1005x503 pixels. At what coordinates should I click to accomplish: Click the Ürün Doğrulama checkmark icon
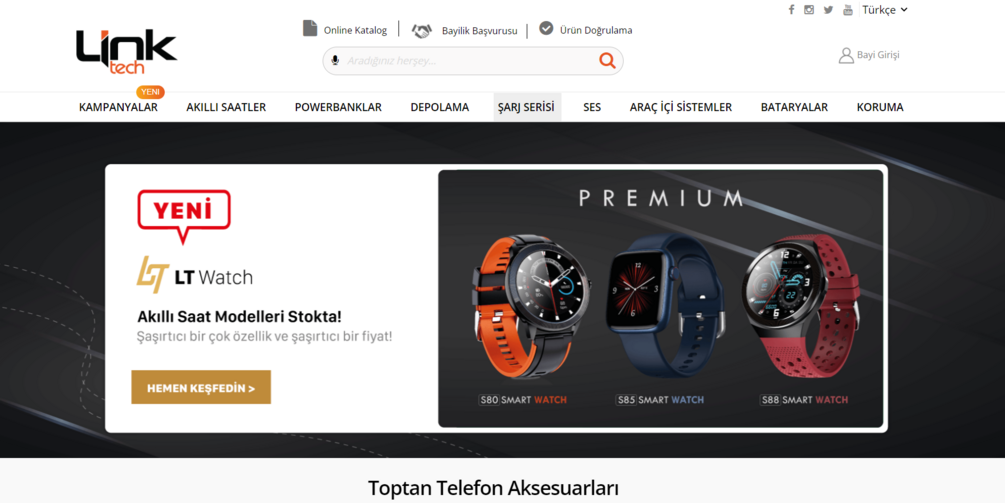coord(546,28)
